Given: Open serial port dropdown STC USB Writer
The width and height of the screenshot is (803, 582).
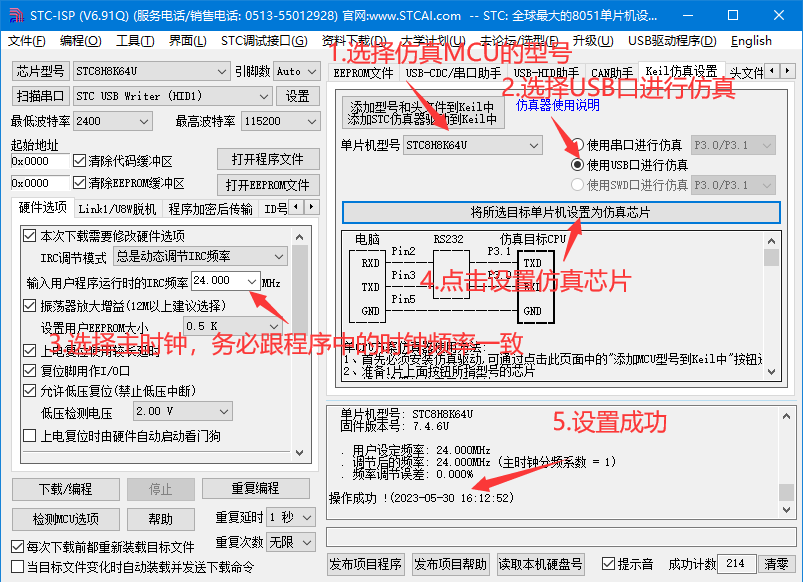Looking at the screenshot, I should tap(172, 96).
